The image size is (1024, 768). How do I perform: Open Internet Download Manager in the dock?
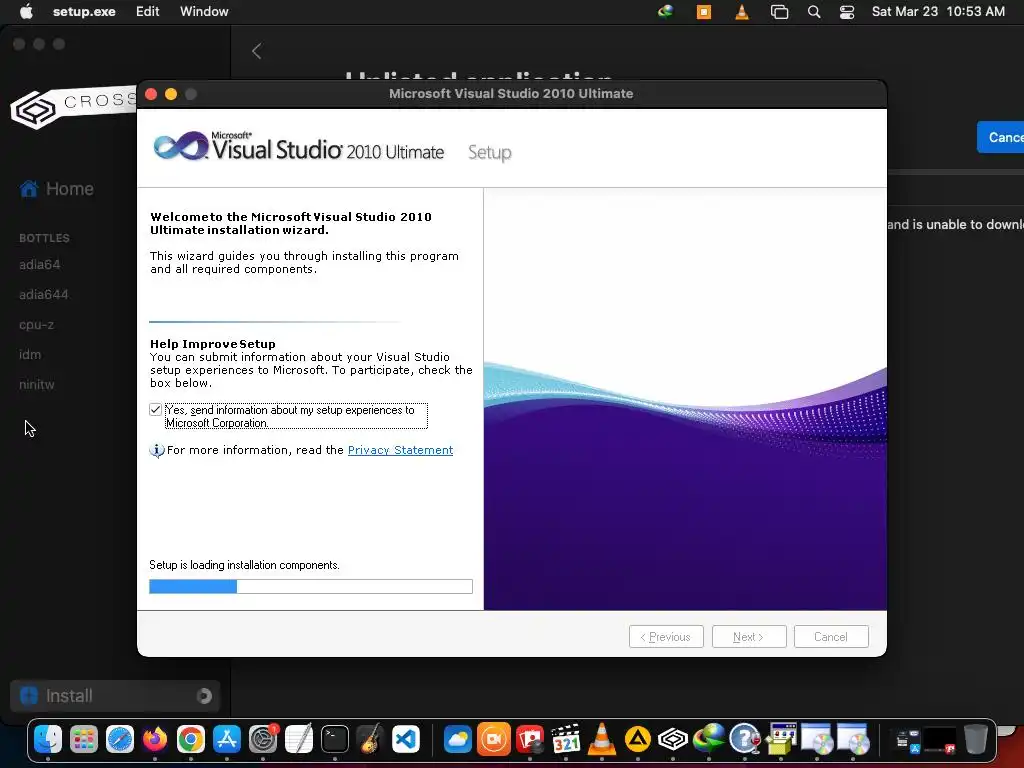[709, 740]
